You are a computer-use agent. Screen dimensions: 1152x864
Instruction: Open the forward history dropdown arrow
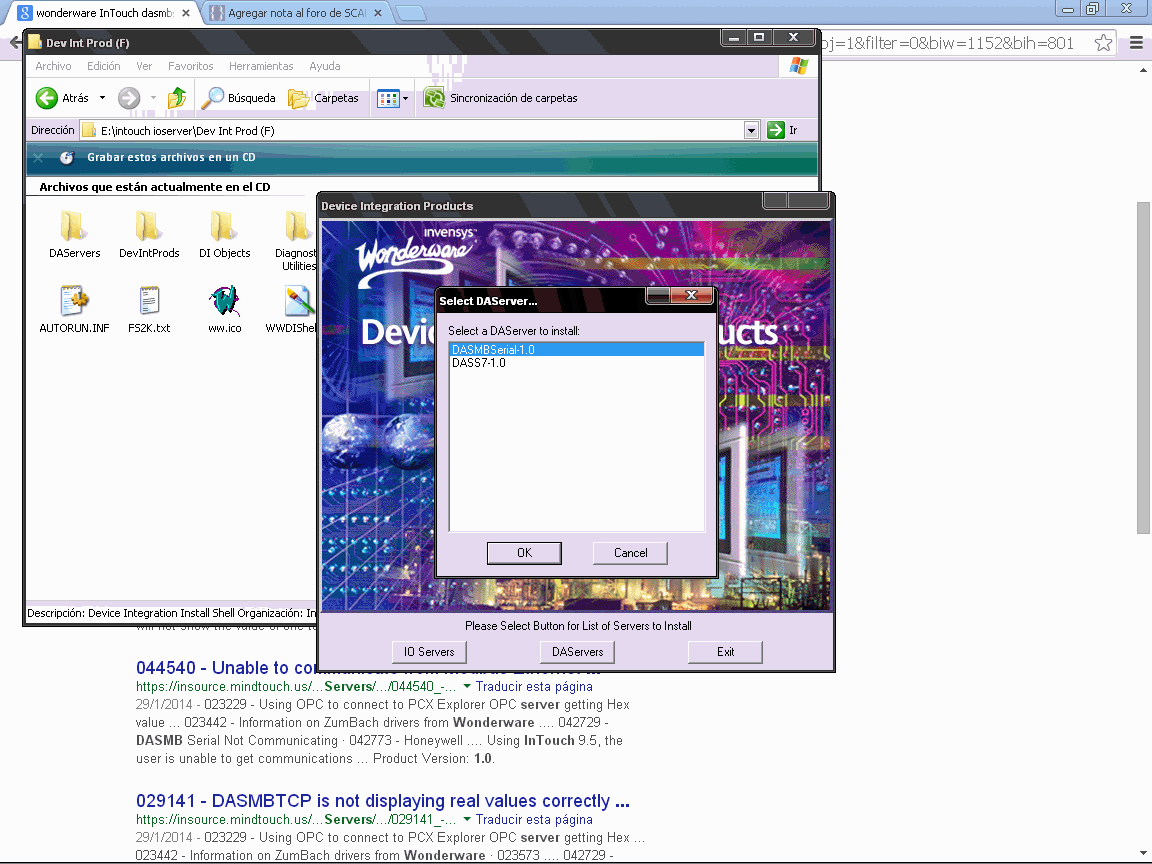[153, 98]
